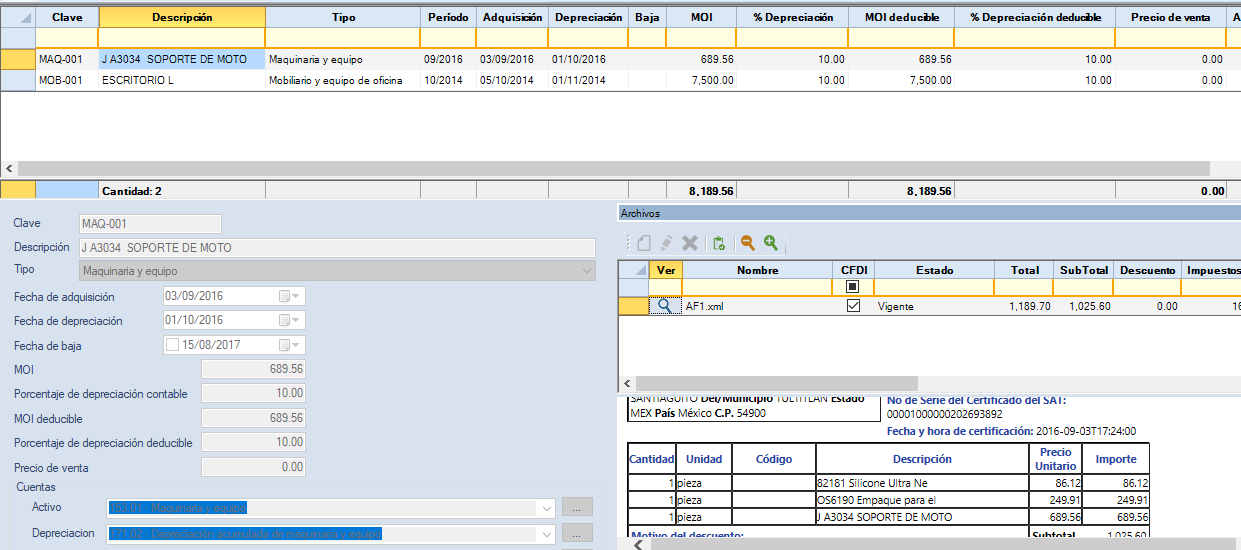Click the zoom in magnifier icon
The width and height of the screenshot is (1241, 550).
pos(771,243)
